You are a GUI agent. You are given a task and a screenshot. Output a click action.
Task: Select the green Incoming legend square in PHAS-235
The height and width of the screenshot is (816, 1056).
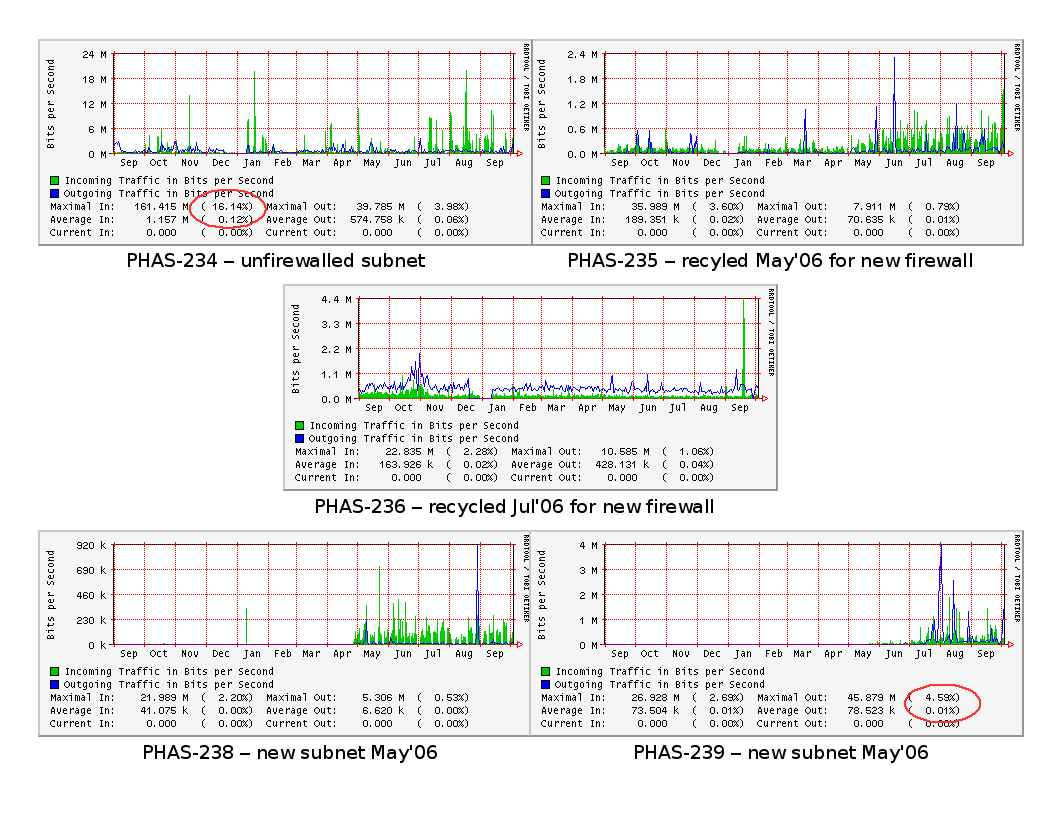tap(545, 181)
